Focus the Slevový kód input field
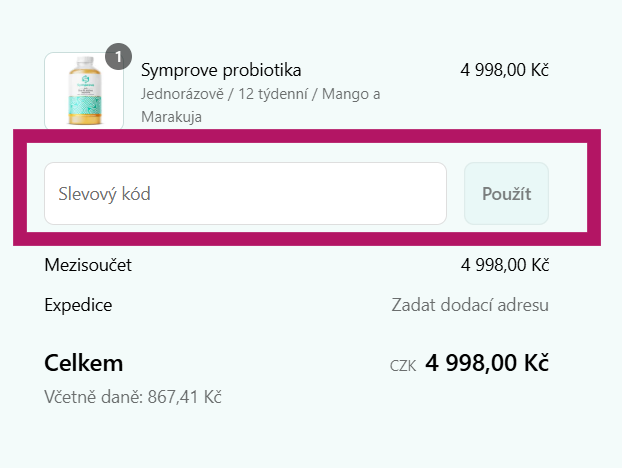622x468 pixels. coord(245,193)
